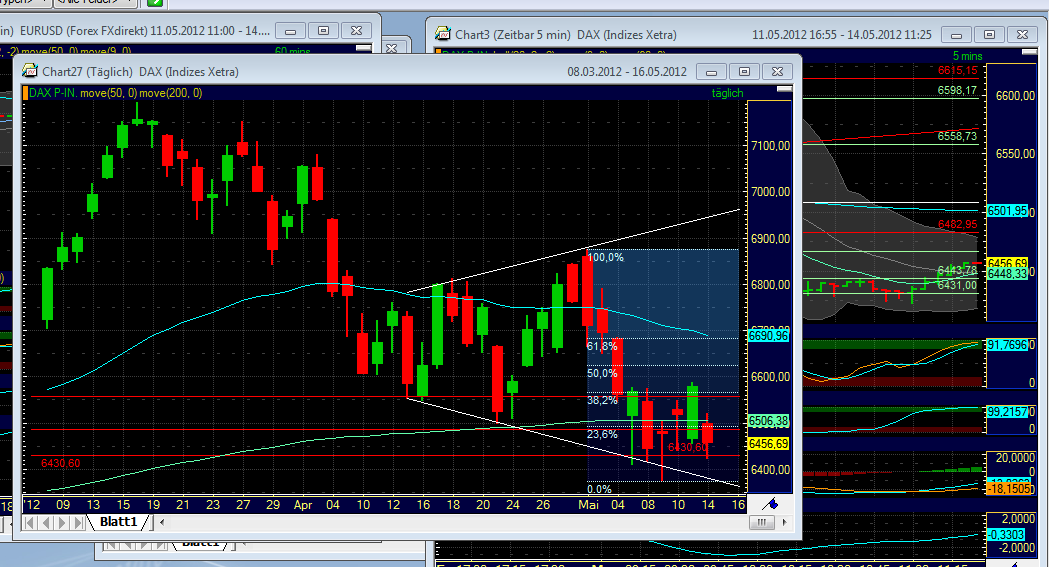Click the 99,2157 indicator value in Chart3

tap(1007, 412)
